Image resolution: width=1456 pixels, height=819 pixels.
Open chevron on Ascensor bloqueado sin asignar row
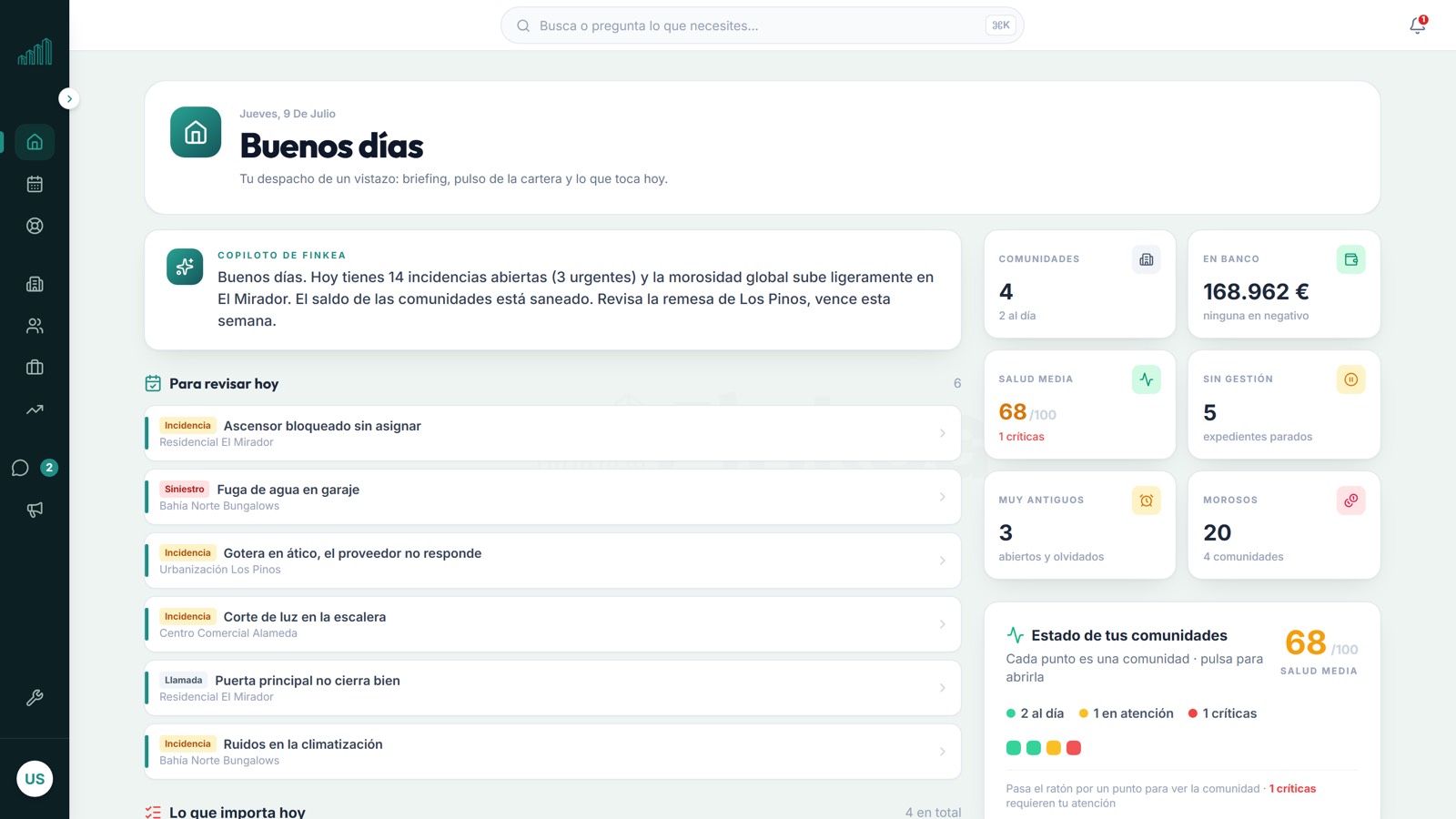click(942, 433)
